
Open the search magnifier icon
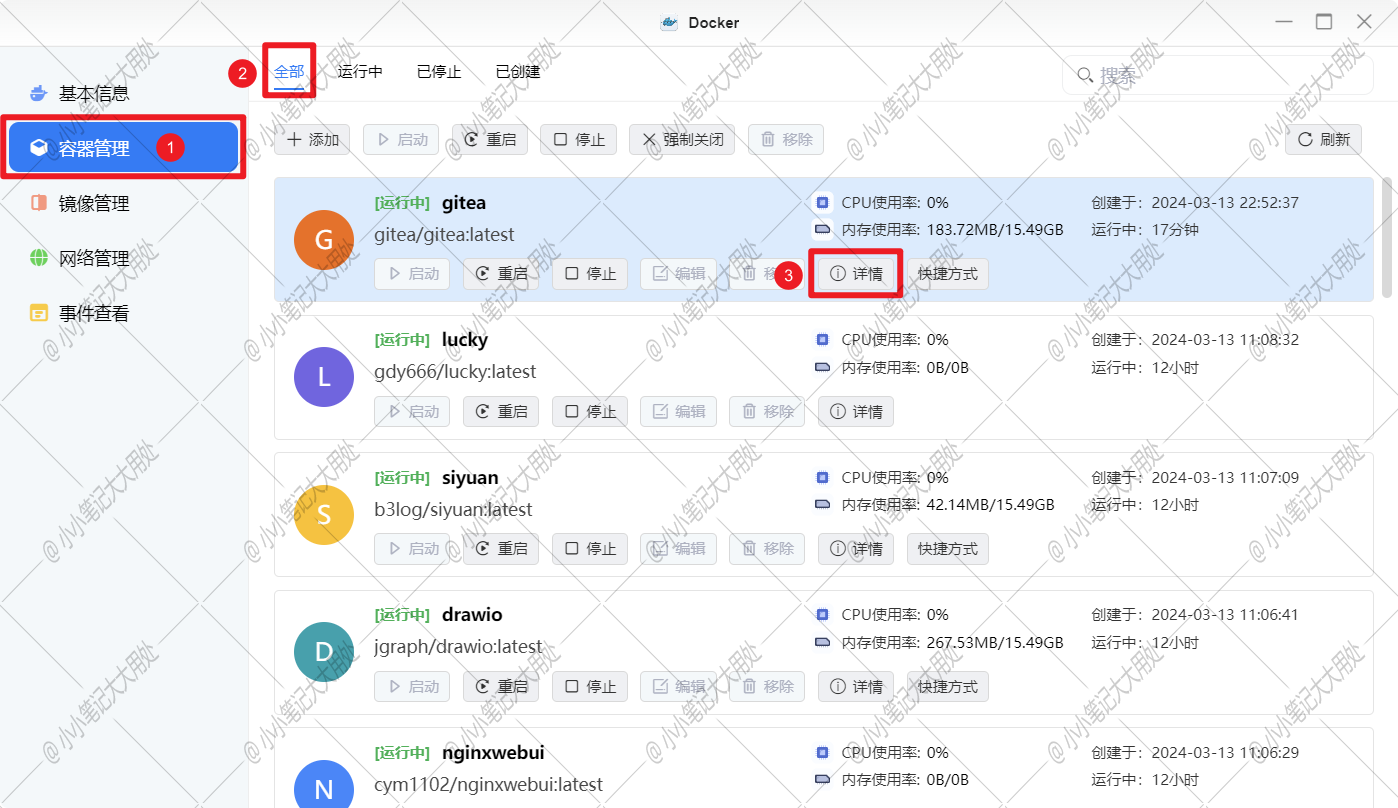1084,74
